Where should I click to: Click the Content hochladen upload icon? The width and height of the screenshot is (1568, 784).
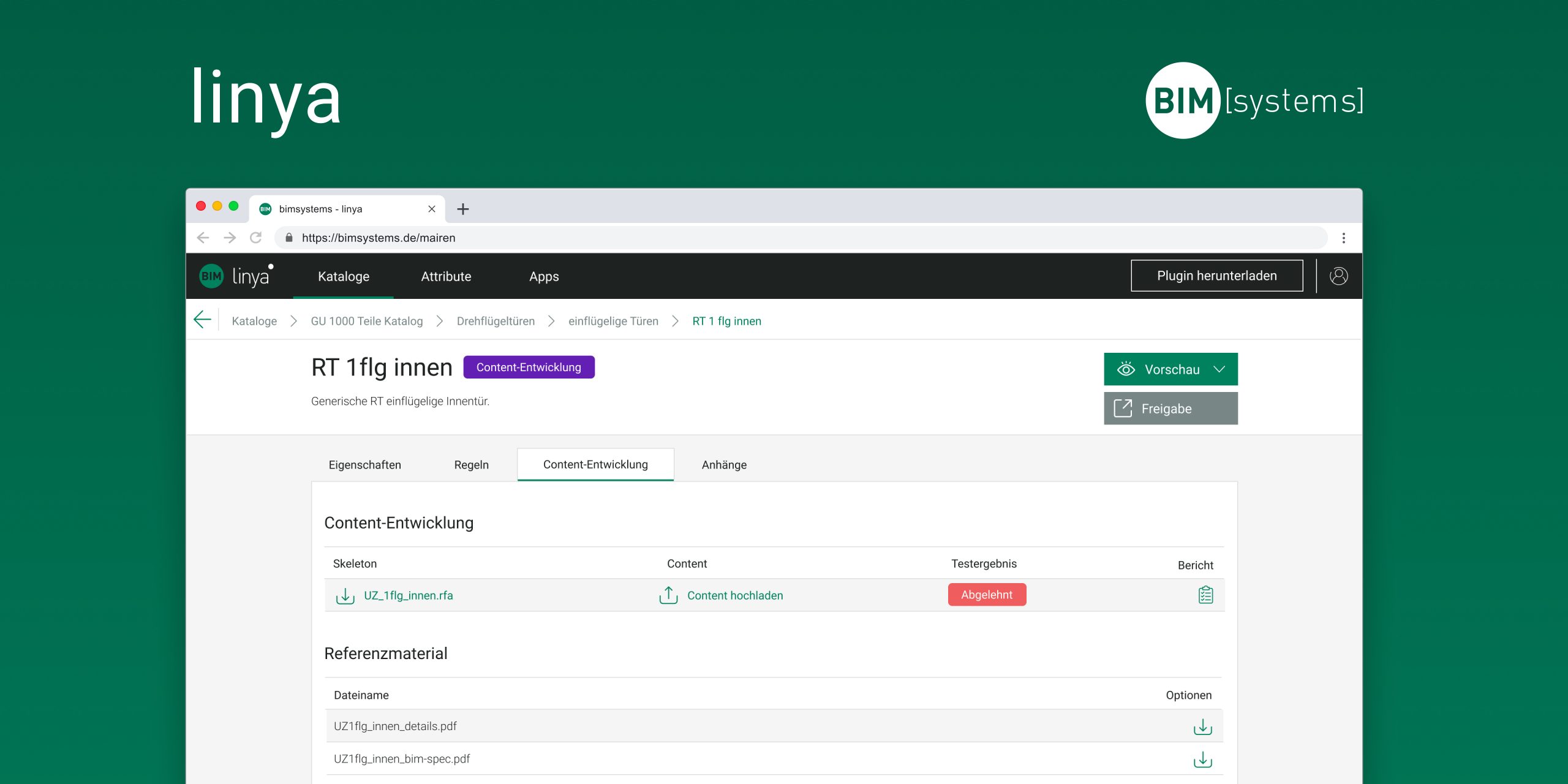click(x=668, y=595)
